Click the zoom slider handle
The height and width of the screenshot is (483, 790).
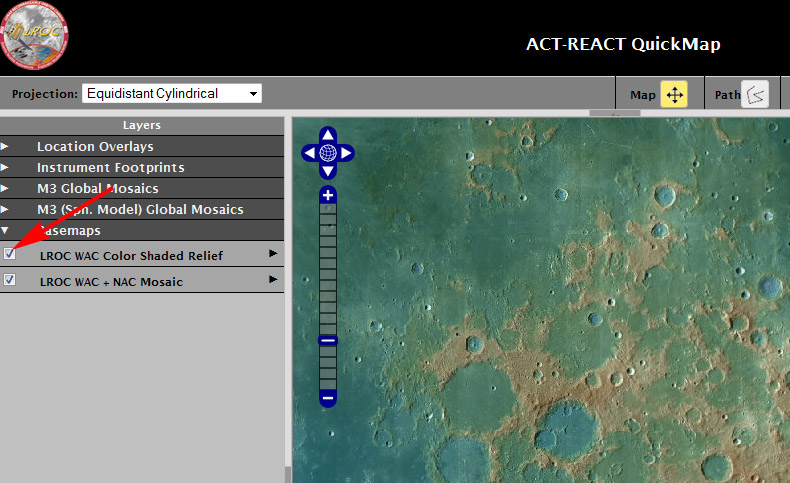[328, 341]
